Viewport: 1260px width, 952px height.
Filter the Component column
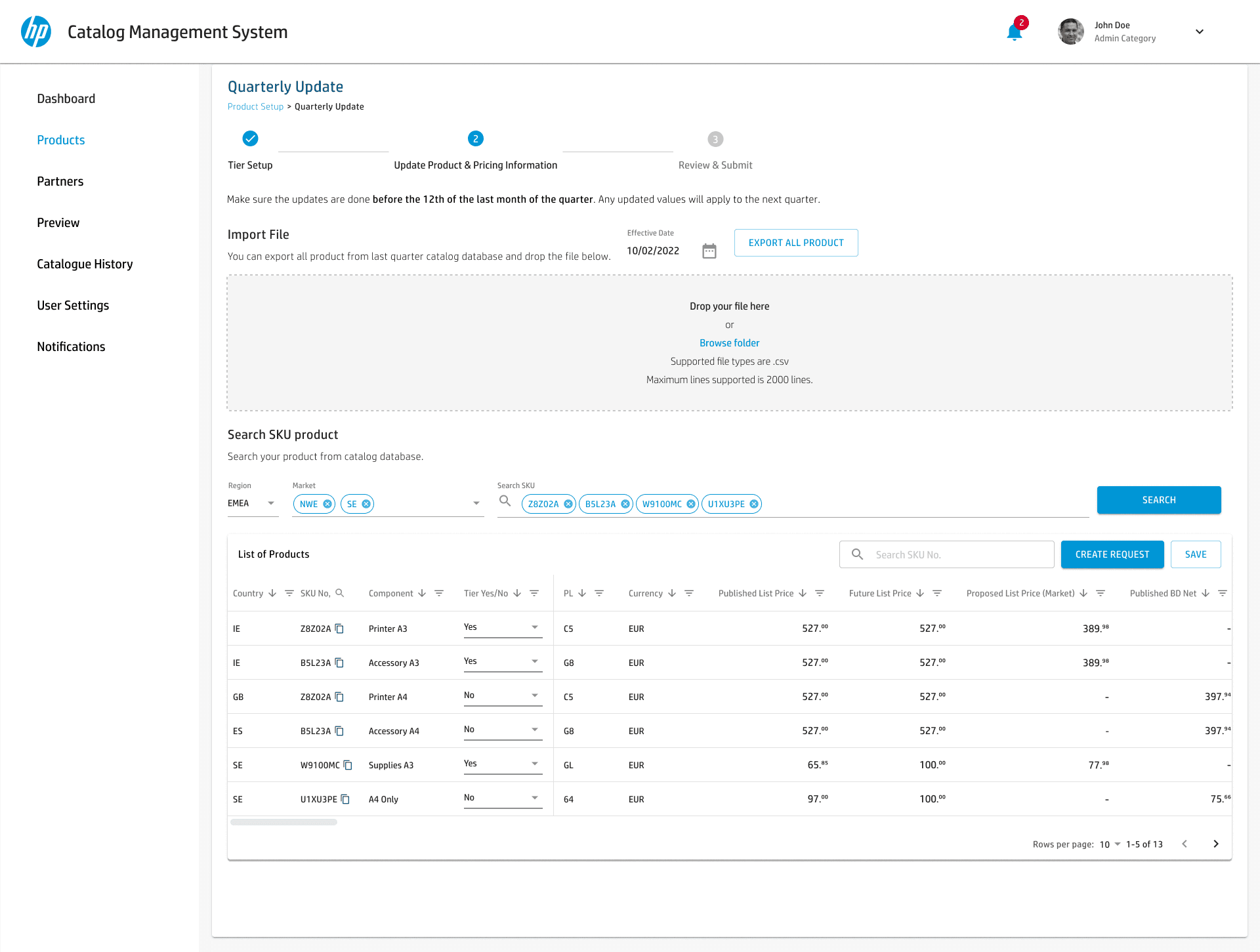[439, 593]
